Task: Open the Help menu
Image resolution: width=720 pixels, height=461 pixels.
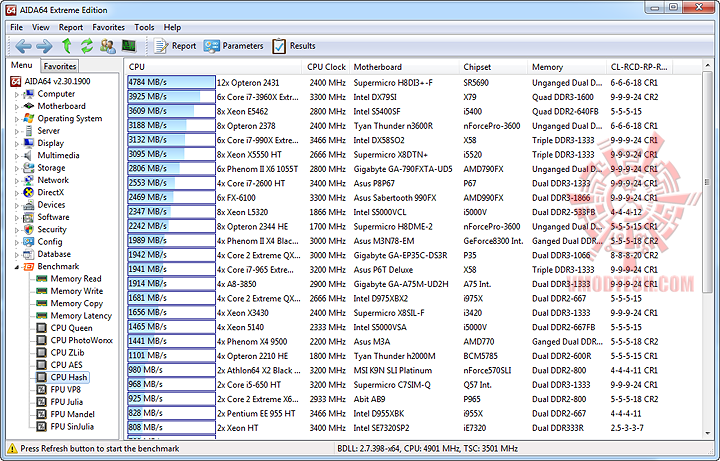Action: [x=172, y=28]
